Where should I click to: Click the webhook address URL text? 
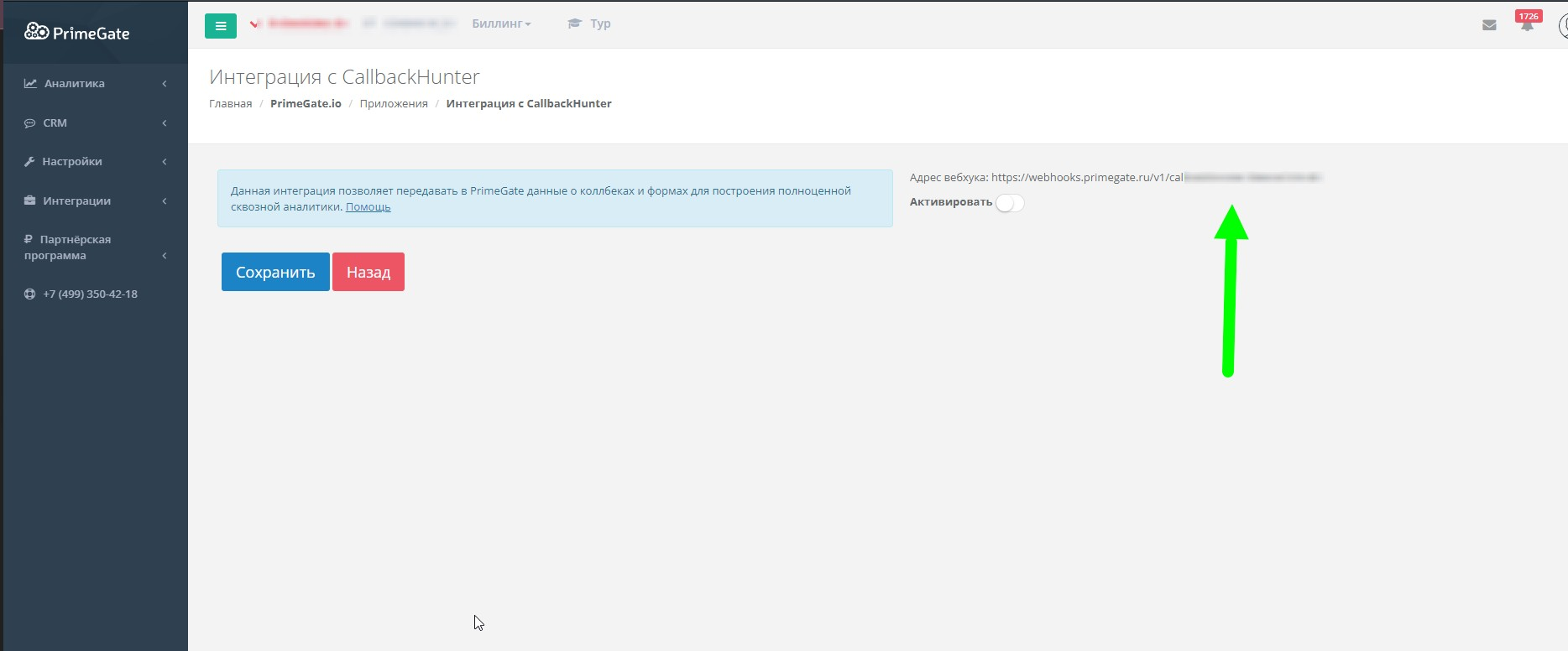pyautogui.click(x=1156, y=177)
